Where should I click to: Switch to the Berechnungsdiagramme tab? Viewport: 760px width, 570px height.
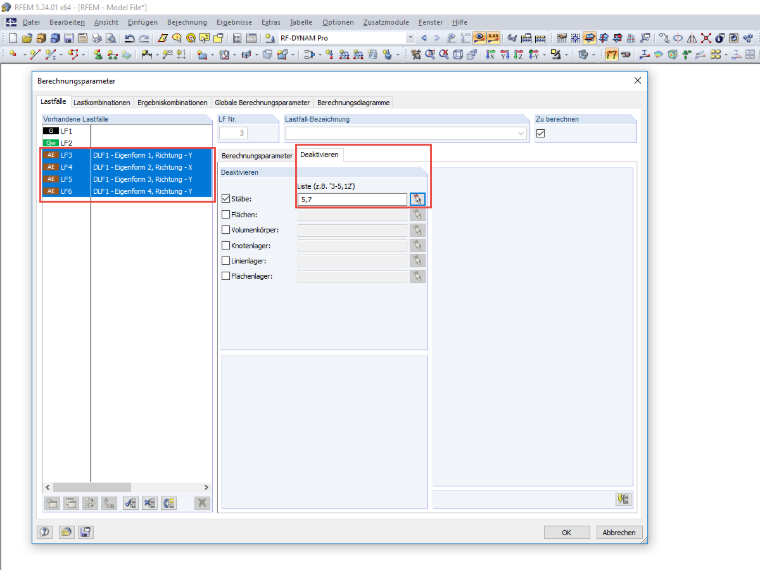[x=353, y=102]
